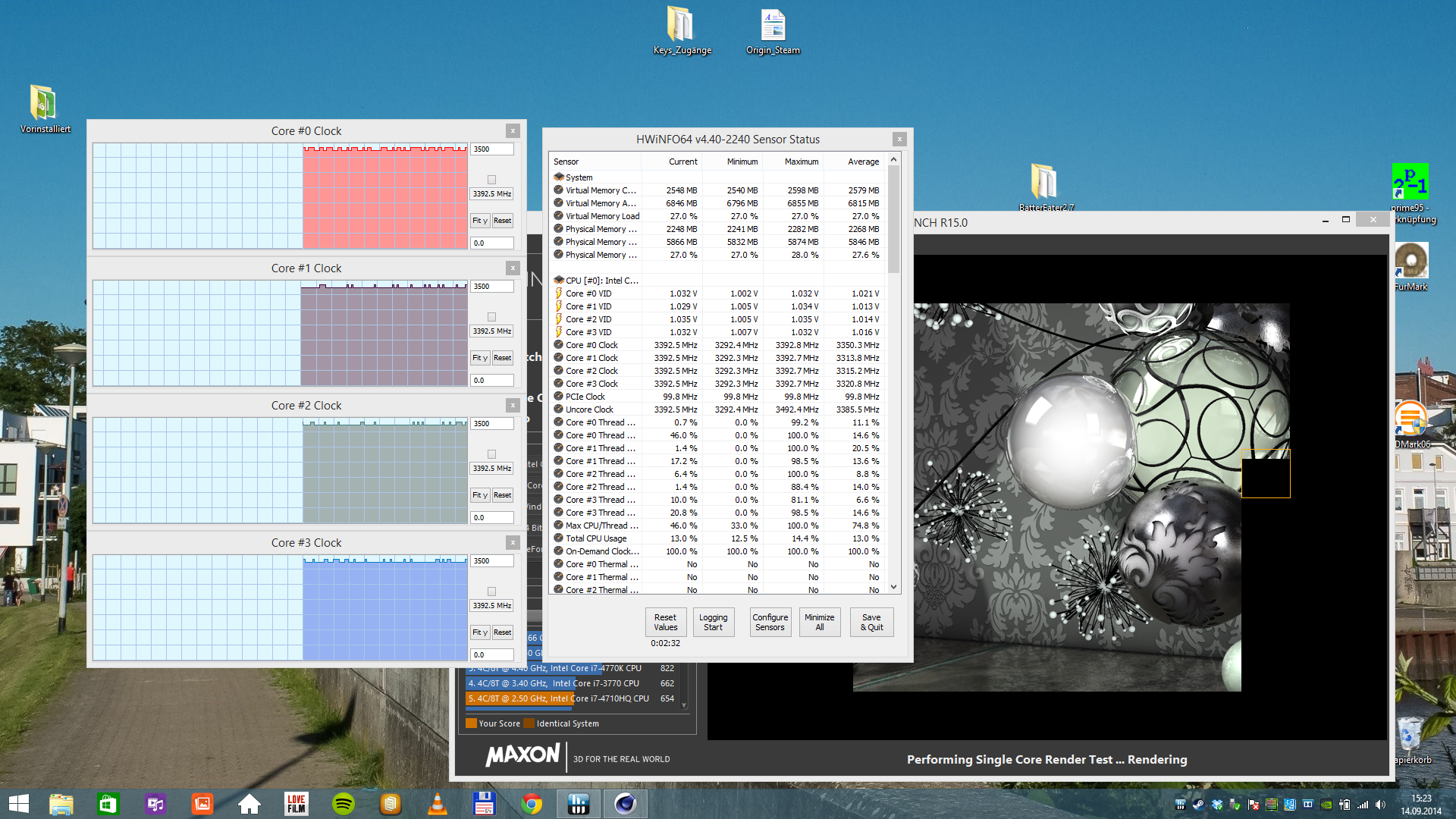This screenshot has height=819, width=1456.
Task: Click Fit y in Core #0 Clock
Action: 480,221
